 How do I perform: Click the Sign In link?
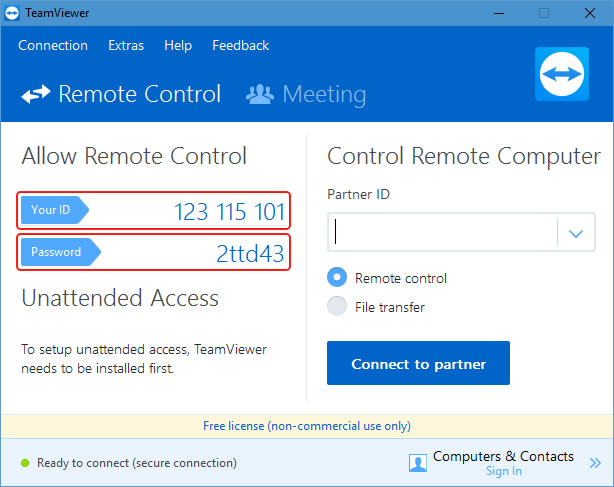504,471
